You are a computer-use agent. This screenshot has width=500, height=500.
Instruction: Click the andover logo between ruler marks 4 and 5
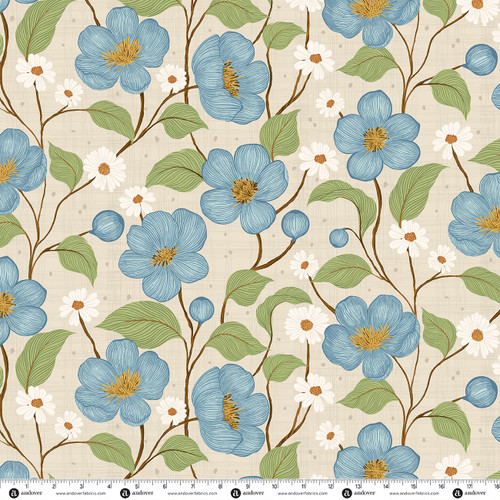click(x=125, y=493)
